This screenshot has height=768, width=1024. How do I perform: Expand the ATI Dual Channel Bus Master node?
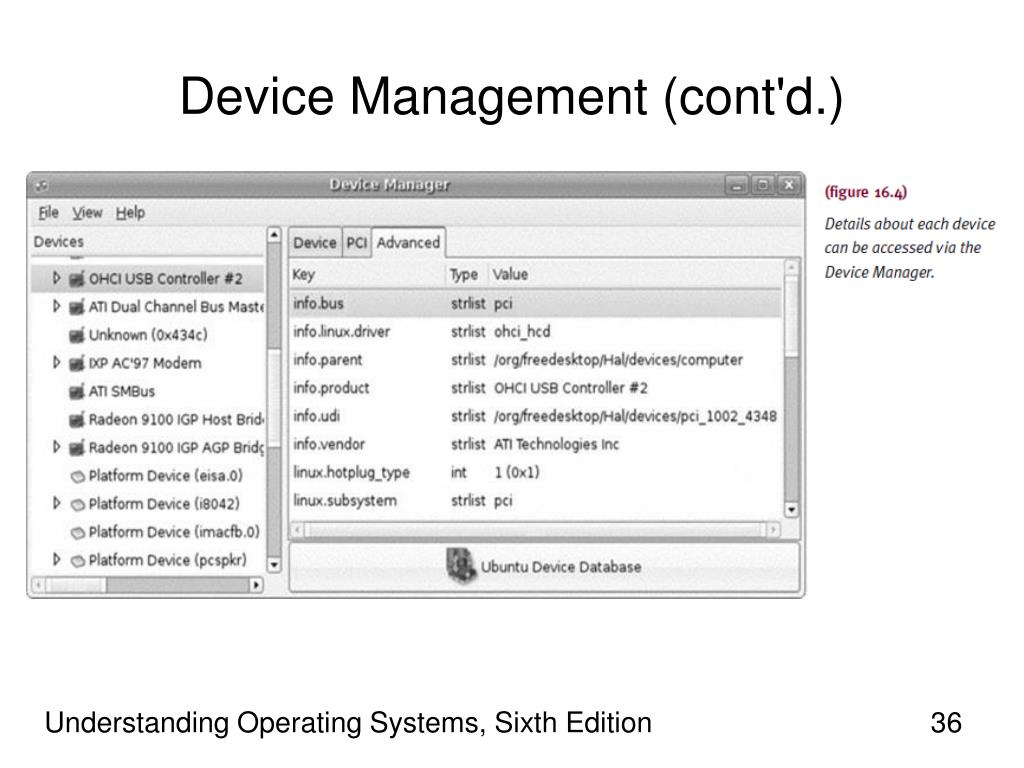[x=56, y=306]
